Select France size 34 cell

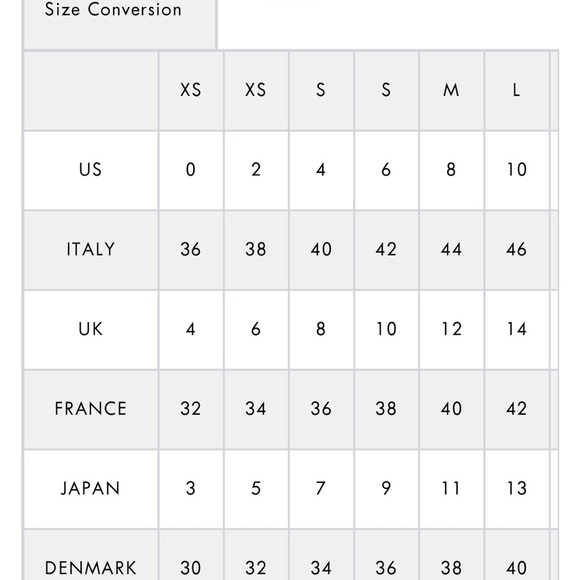click(256, 409)
